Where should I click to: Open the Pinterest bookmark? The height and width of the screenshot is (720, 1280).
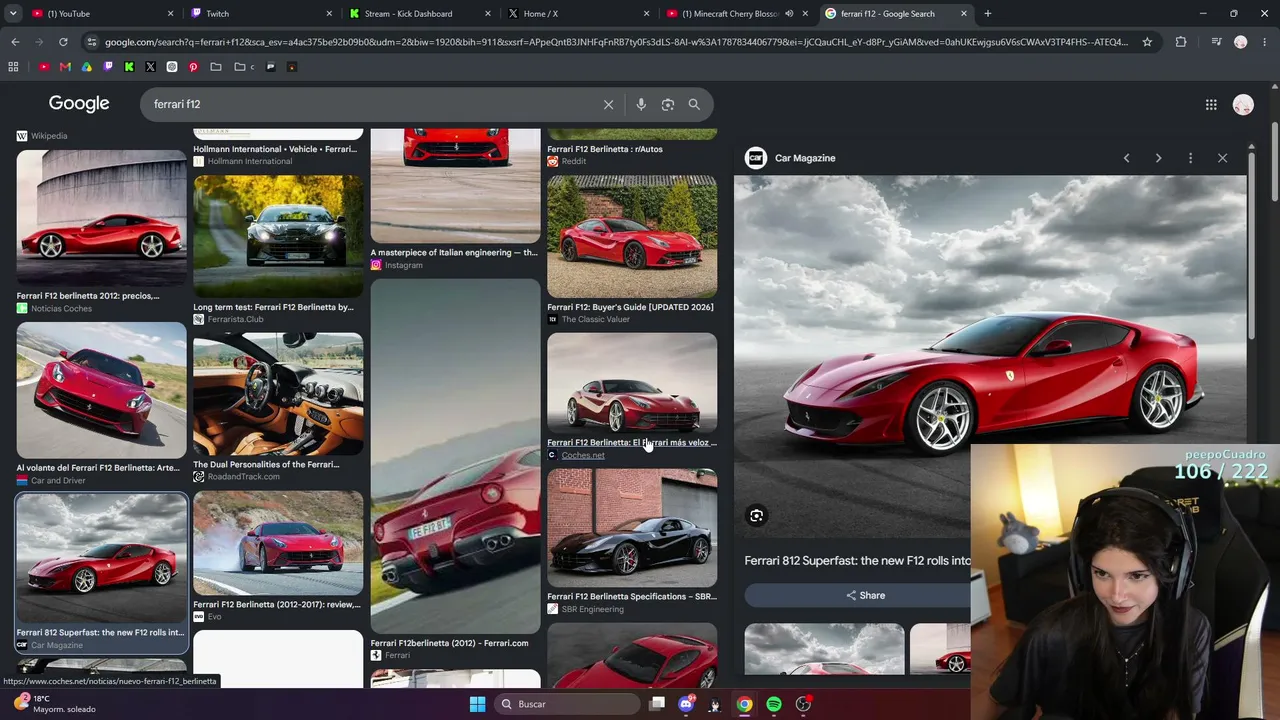pos(193,67)
